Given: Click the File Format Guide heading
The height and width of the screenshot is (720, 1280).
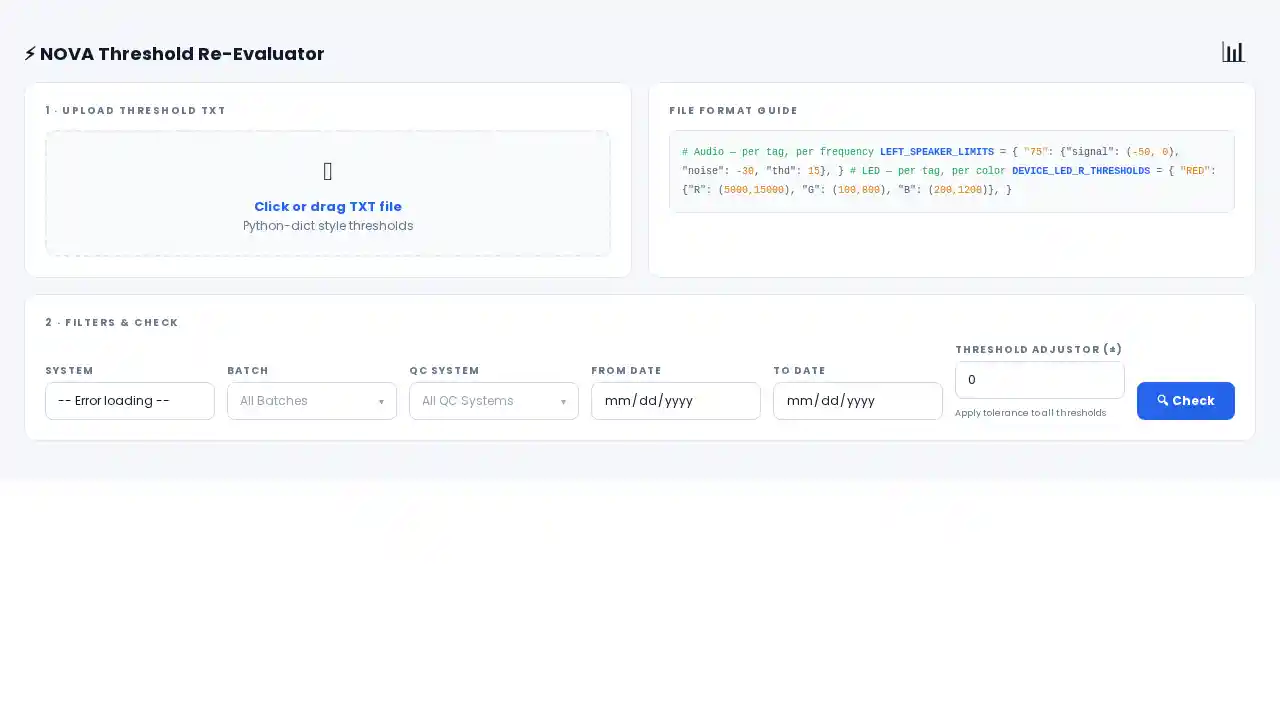Looking at the screenshot, I should click(x=734, y=111).
